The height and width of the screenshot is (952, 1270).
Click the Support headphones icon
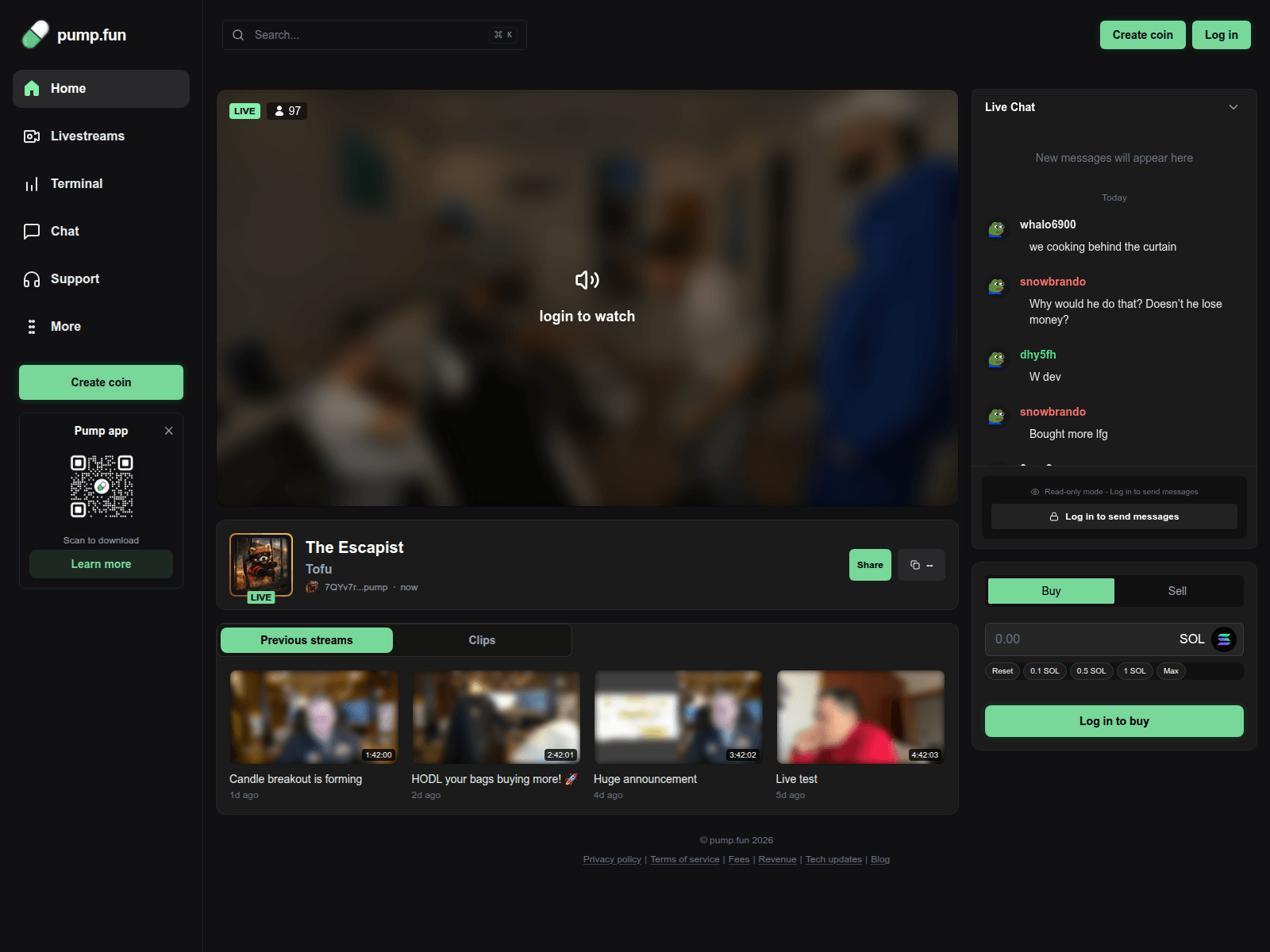32,278
